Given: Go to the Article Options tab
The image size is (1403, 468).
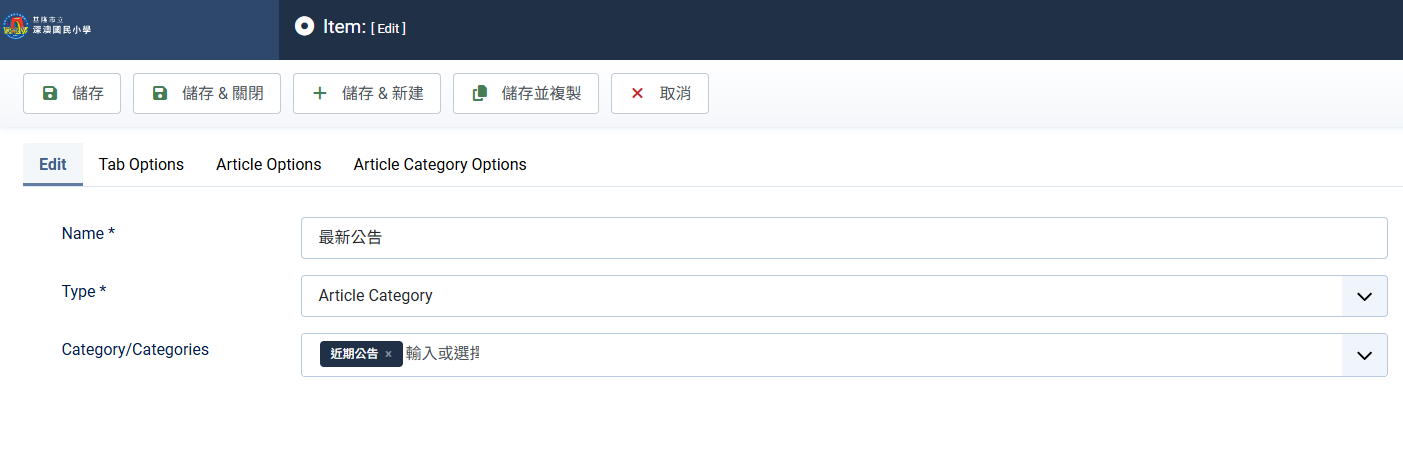Looking at the screenshot, I should pos(268,164).
